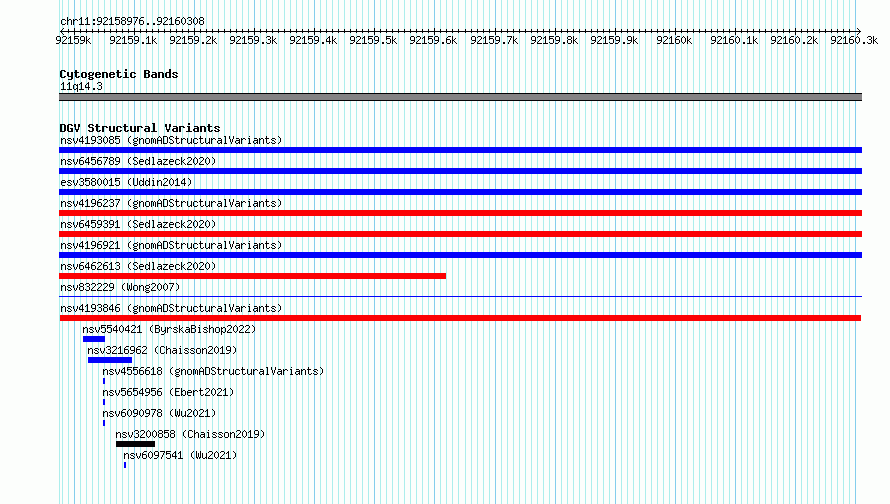Click the blue bar under nsv3216962
890x504 pixels.
(x=110, y=360)
